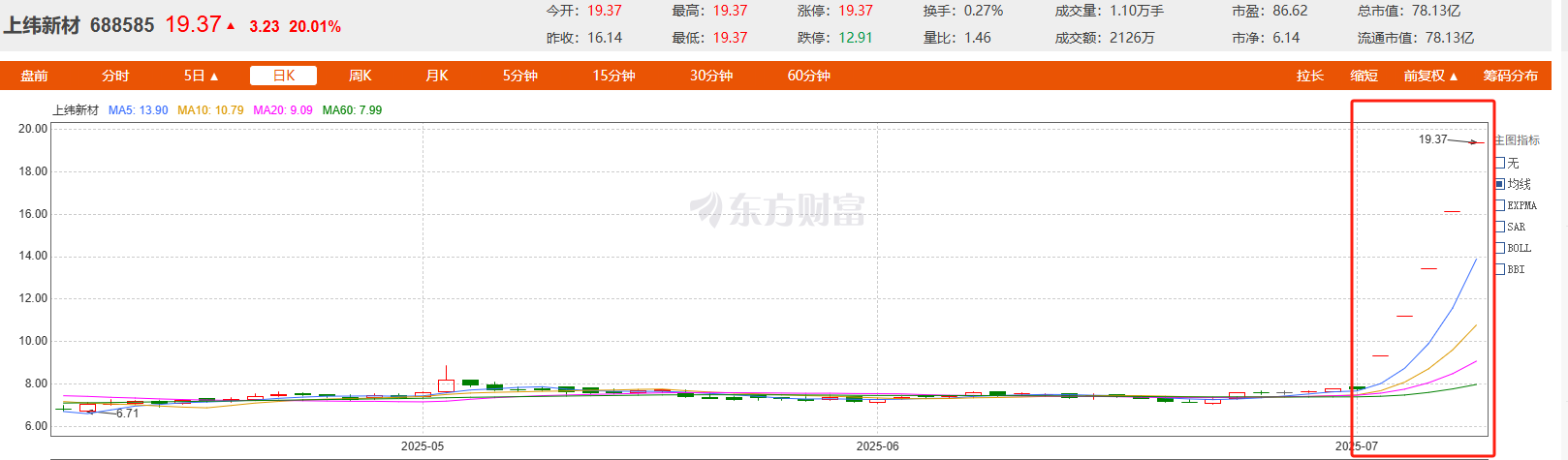Enable the BBI indicator checkbox
1568x460 pixels.
pos(1500,269)
